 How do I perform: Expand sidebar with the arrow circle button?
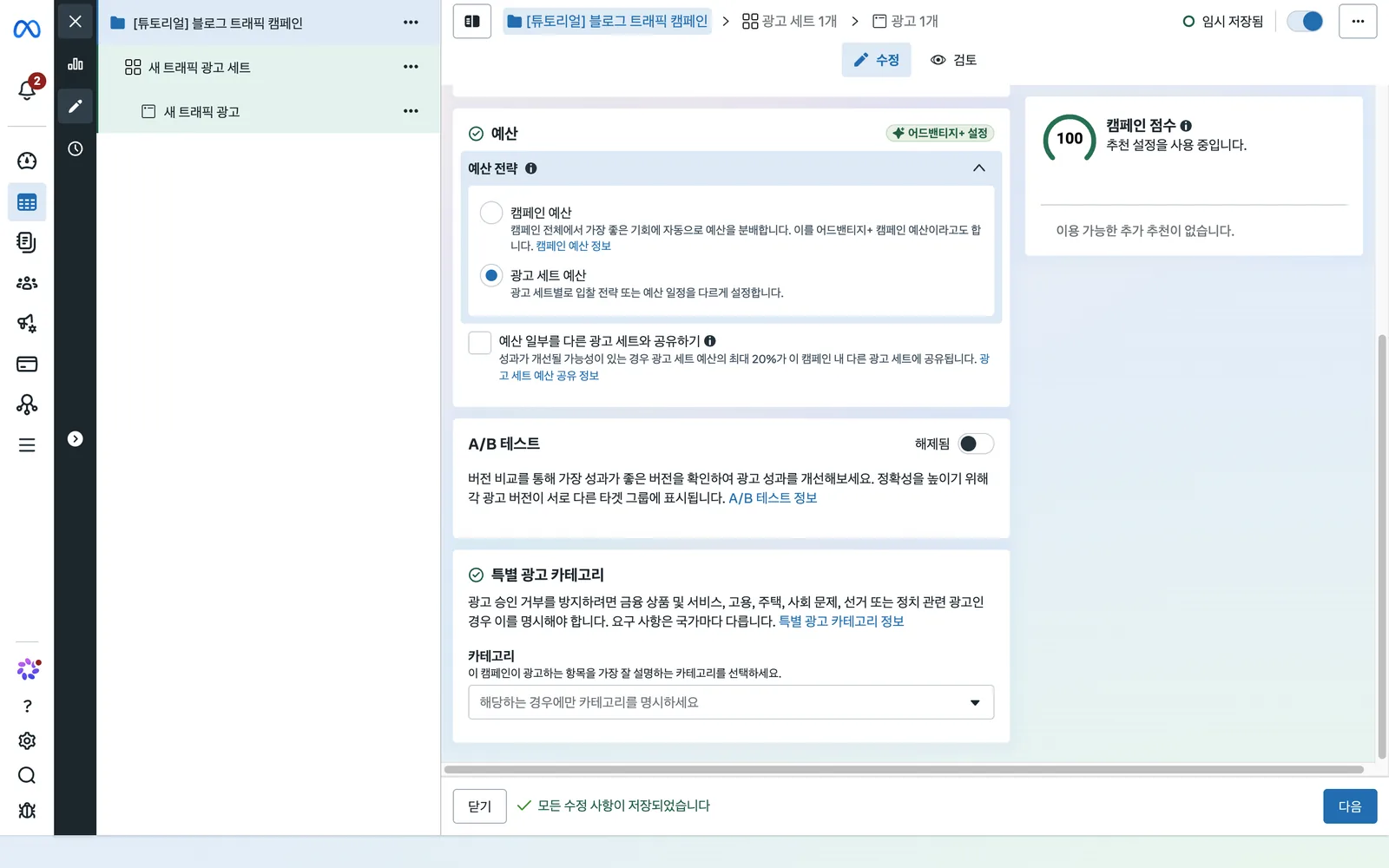pyautogui.click(x=76, y=439)
